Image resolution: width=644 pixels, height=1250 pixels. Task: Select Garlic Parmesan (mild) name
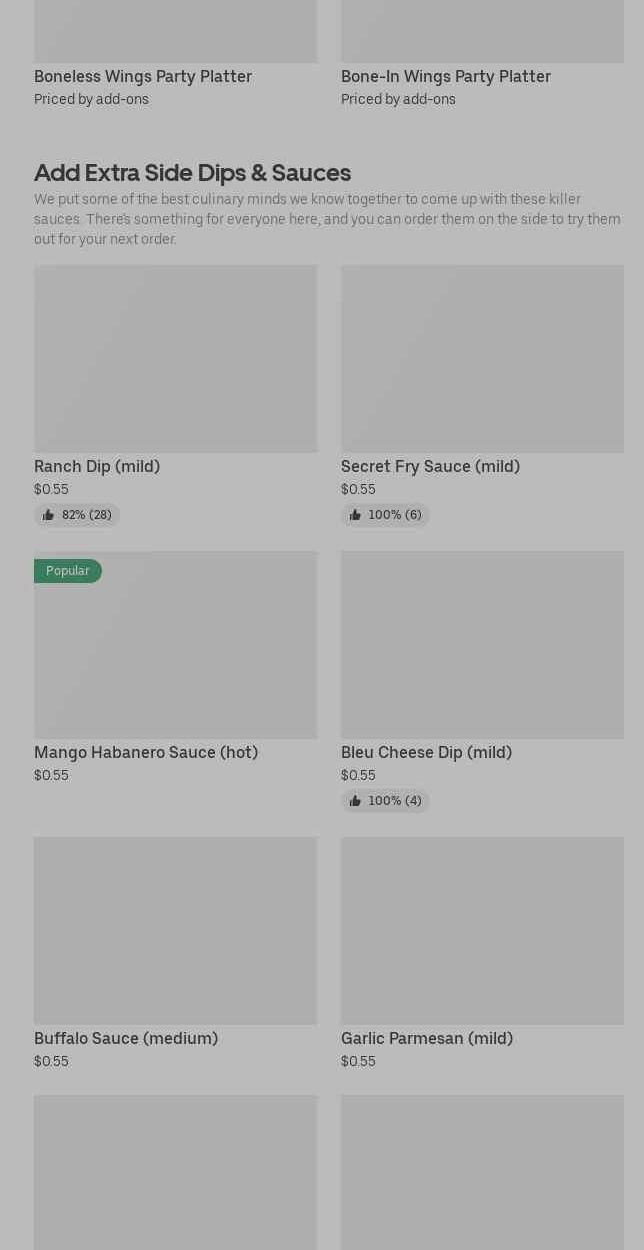tap(427, 1038)
